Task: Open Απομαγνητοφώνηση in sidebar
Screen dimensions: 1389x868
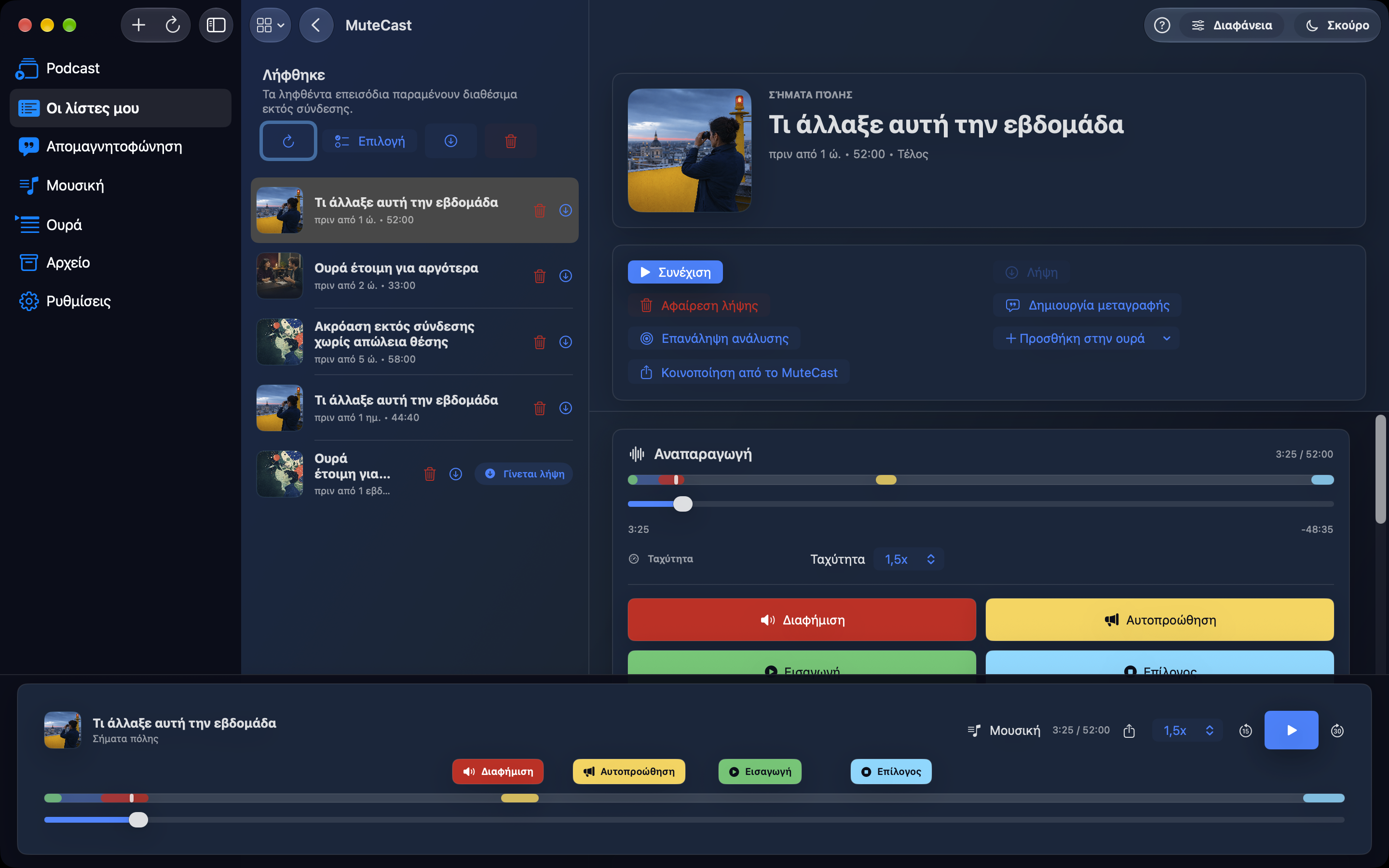Action: point(121,147)
